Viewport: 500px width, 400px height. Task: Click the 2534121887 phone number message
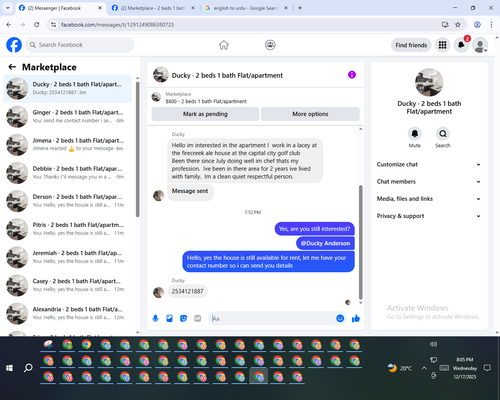click(x=187, y=291)
